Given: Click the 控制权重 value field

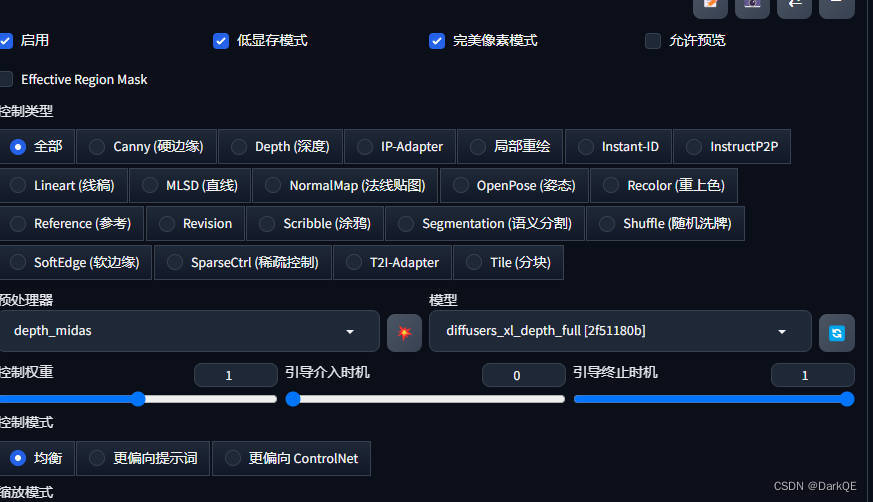Looking at the screenshot, I should coord(236,375).
